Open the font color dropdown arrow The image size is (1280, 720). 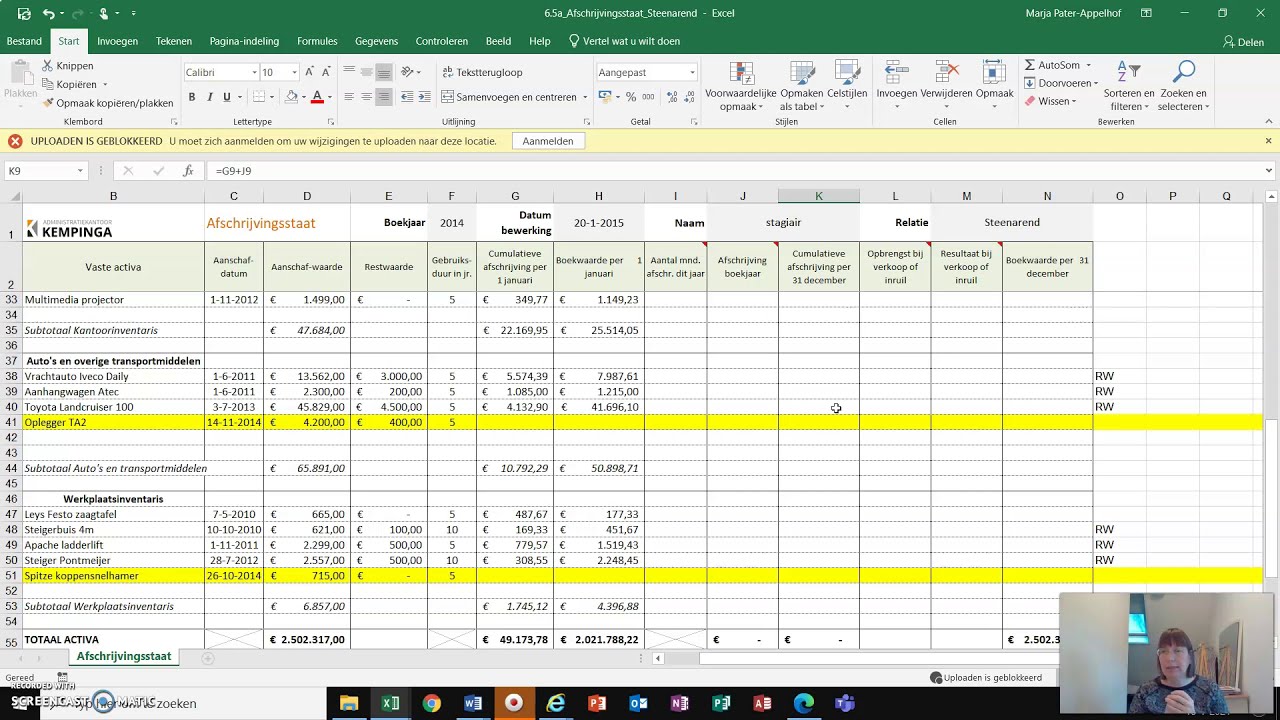(x=330, y=97)
